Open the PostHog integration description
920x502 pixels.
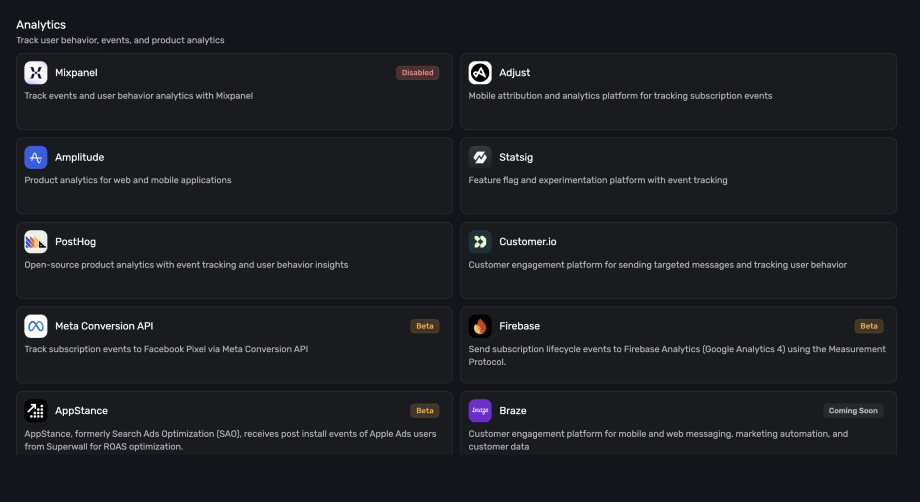(186, 265)
